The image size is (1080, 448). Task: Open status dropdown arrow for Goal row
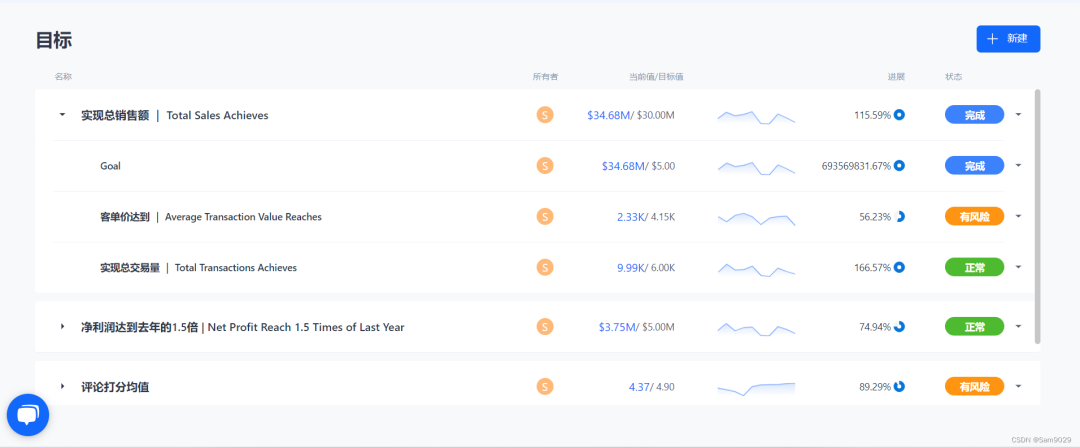point(1018,166)
